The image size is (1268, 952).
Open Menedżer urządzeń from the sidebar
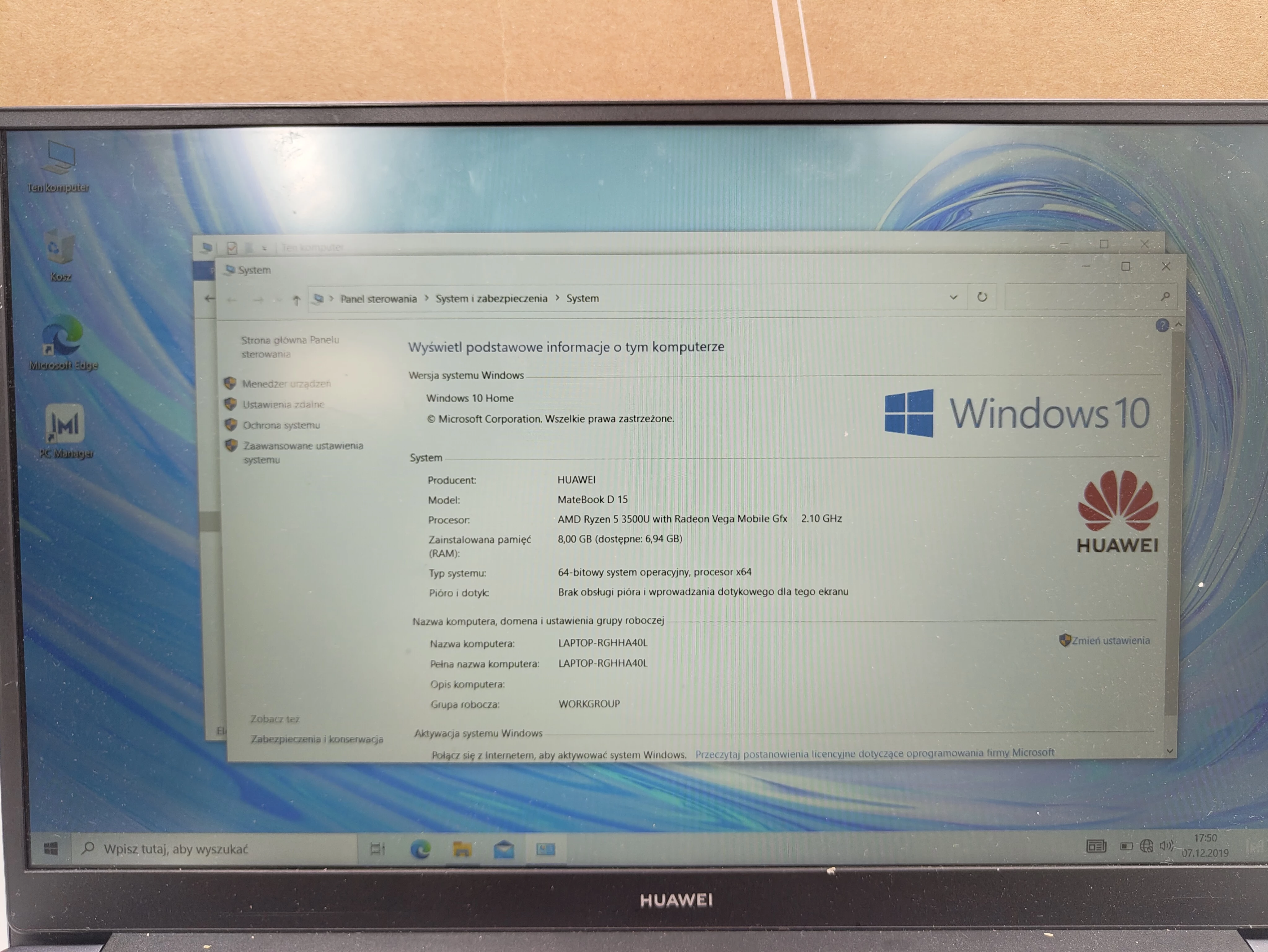(x=287, y=384)
